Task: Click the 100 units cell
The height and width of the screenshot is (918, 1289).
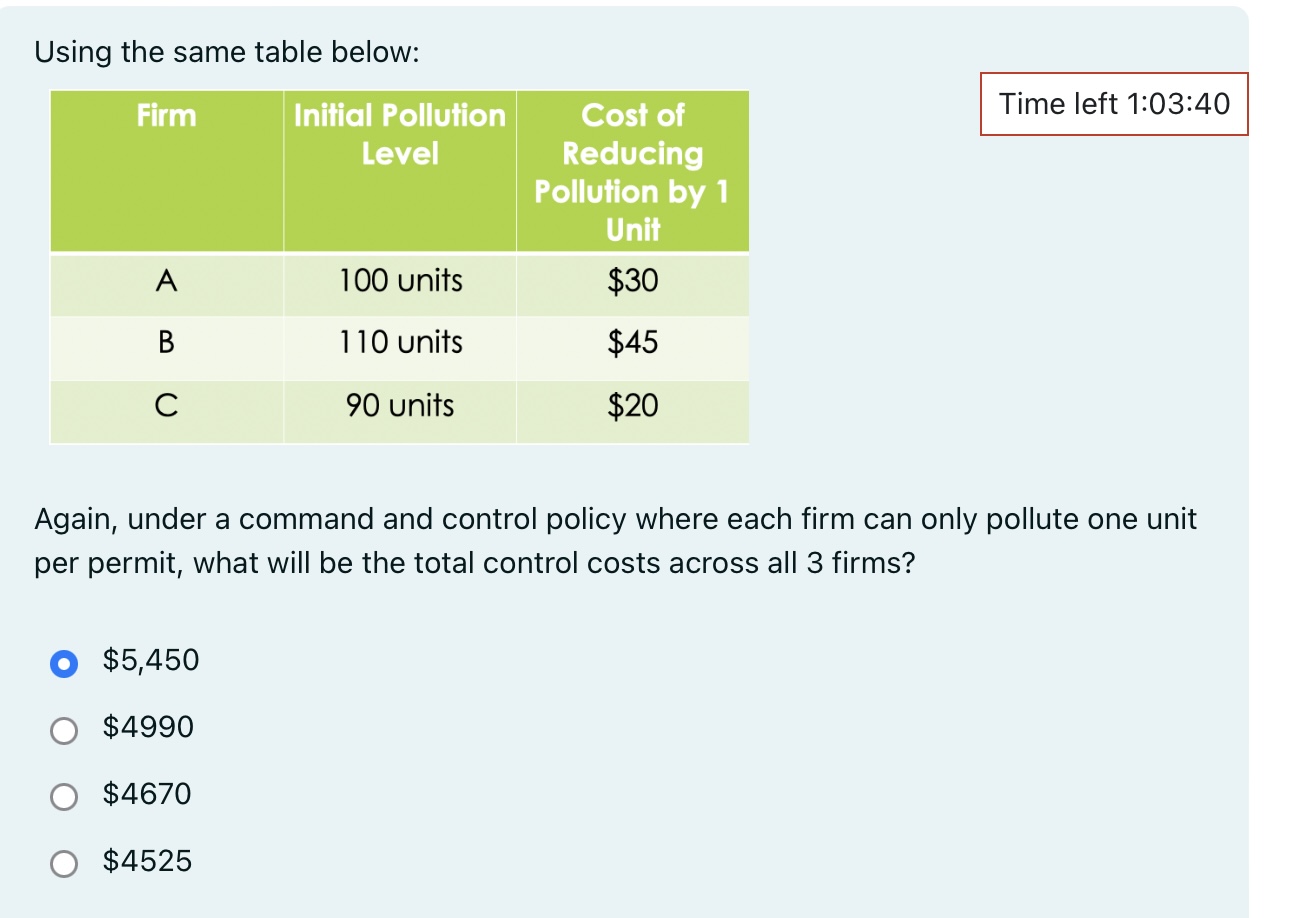Action: click(x=399, y=281)
